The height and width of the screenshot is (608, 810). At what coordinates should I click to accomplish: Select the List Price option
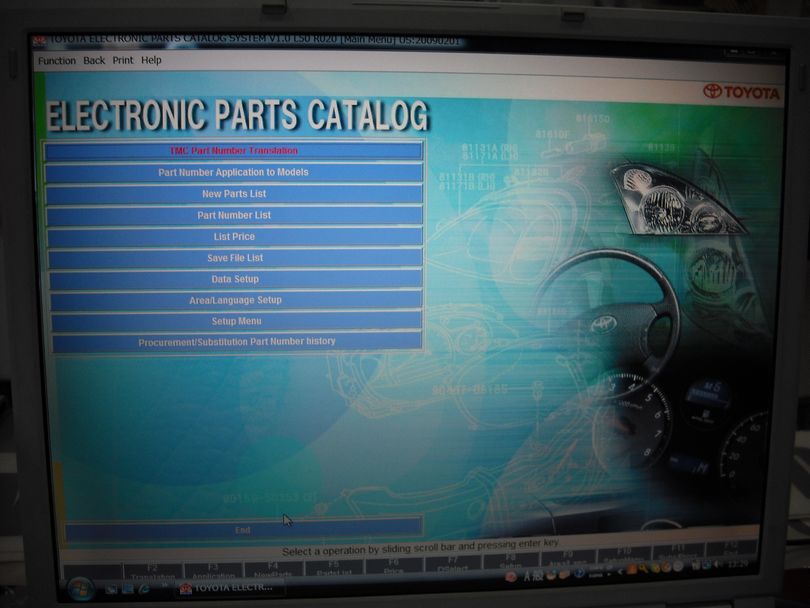click(235, 237)
